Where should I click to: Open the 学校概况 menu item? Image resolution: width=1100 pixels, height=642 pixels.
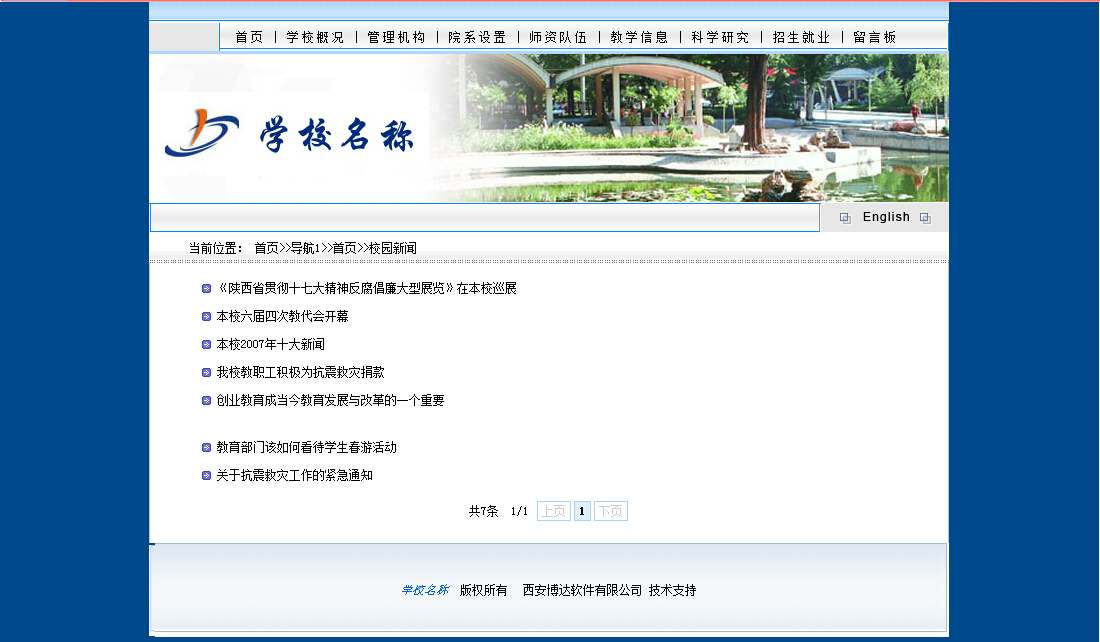(316, 37)
